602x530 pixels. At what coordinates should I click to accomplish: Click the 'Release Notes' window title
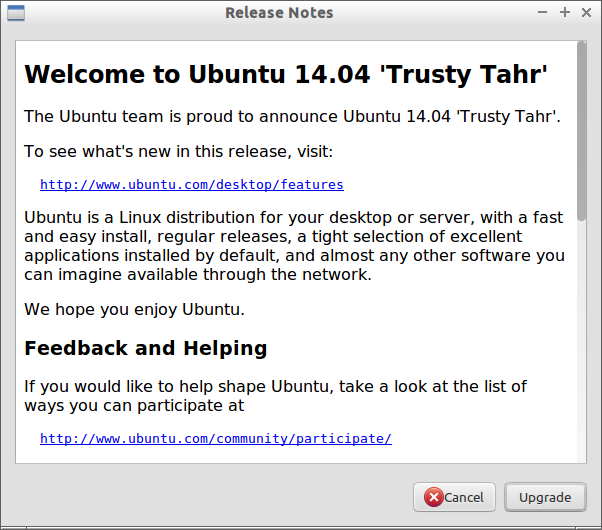279,13
